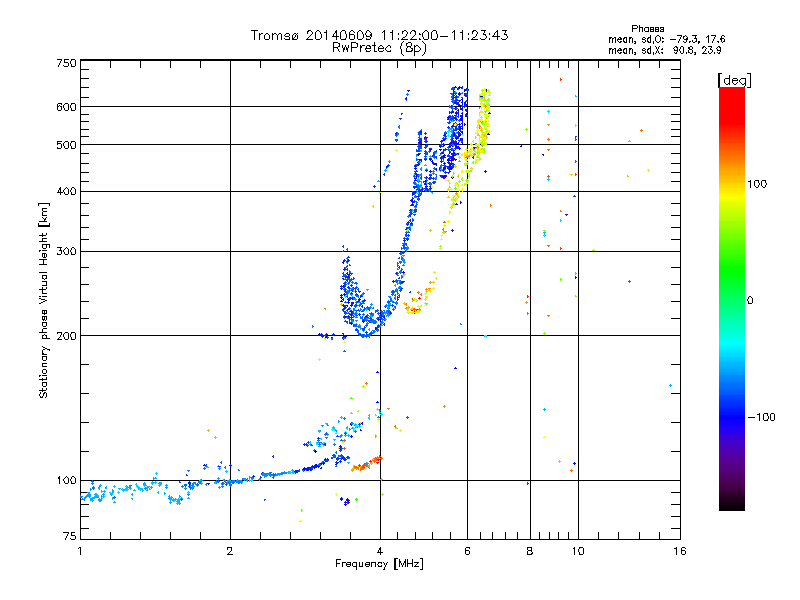The image size is (800, 600).
Task: Select the 'RwPretec (8p)' subtitle
Action: (379, 48)
